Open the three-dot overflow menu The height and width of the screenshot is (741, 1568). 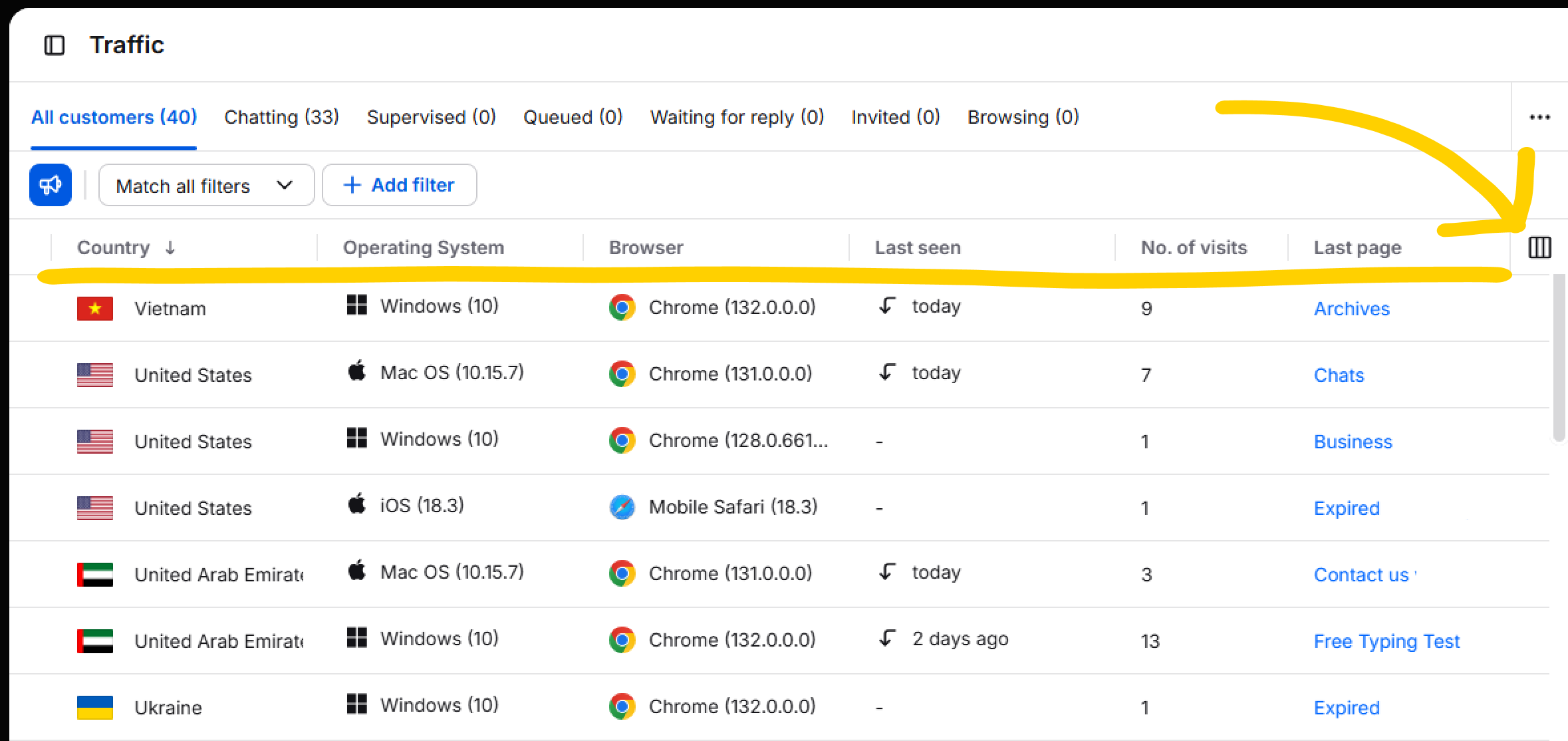point(1540,116)
